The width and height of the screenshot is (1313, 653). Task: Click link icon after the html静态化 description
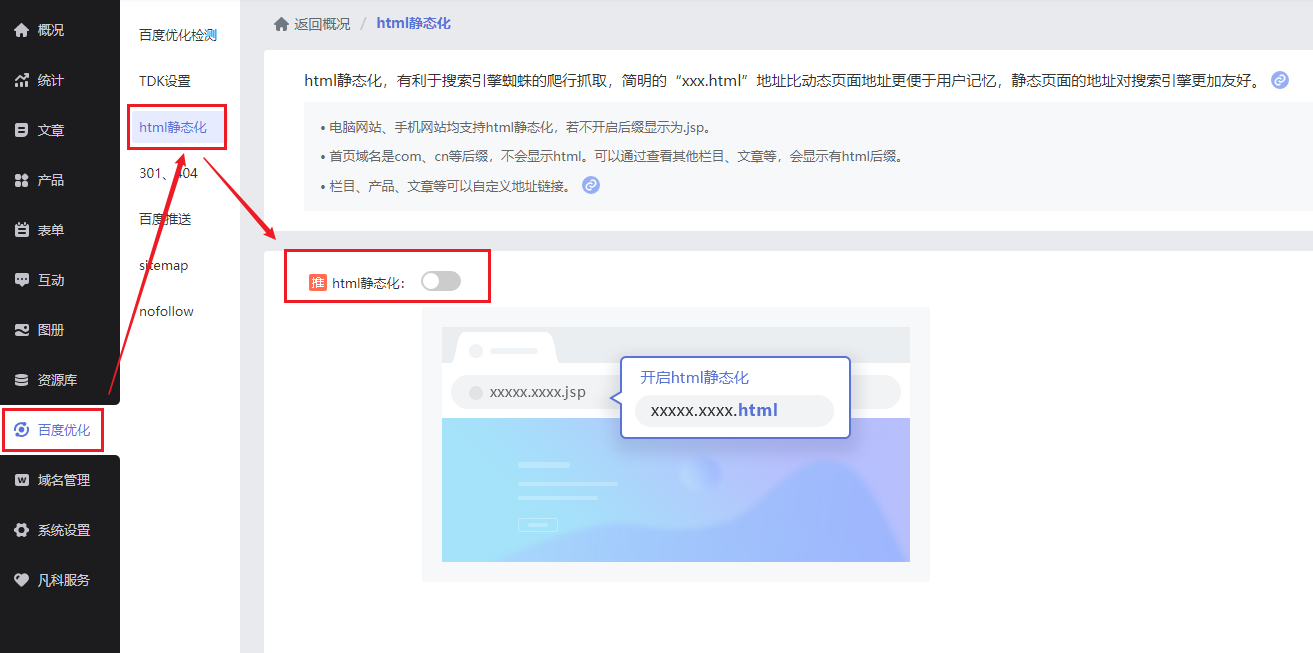click(x=1280, y=80)
